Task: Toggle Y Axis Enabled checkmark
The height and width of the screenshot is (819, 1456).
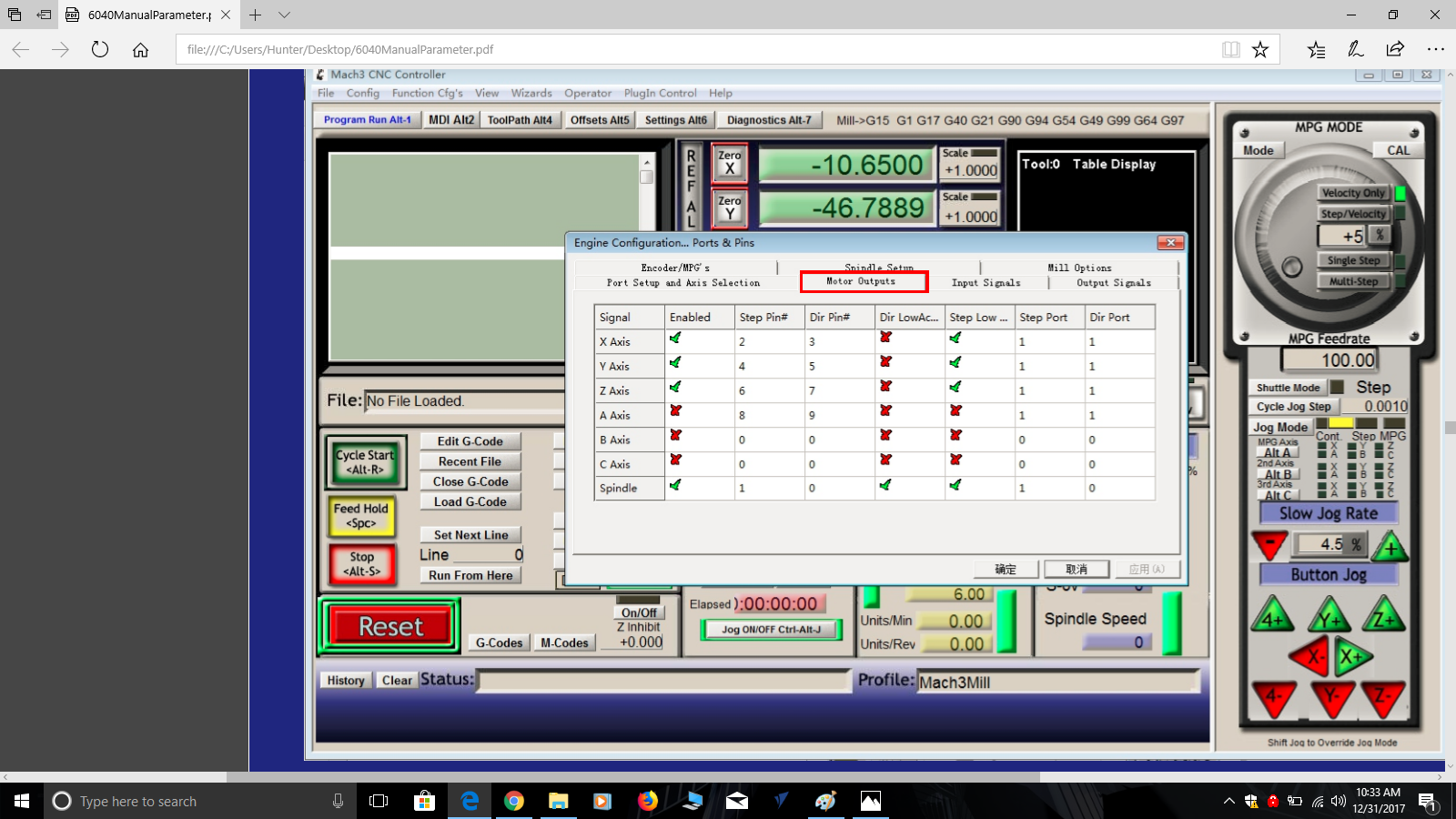Action: (x=675, y=362)
